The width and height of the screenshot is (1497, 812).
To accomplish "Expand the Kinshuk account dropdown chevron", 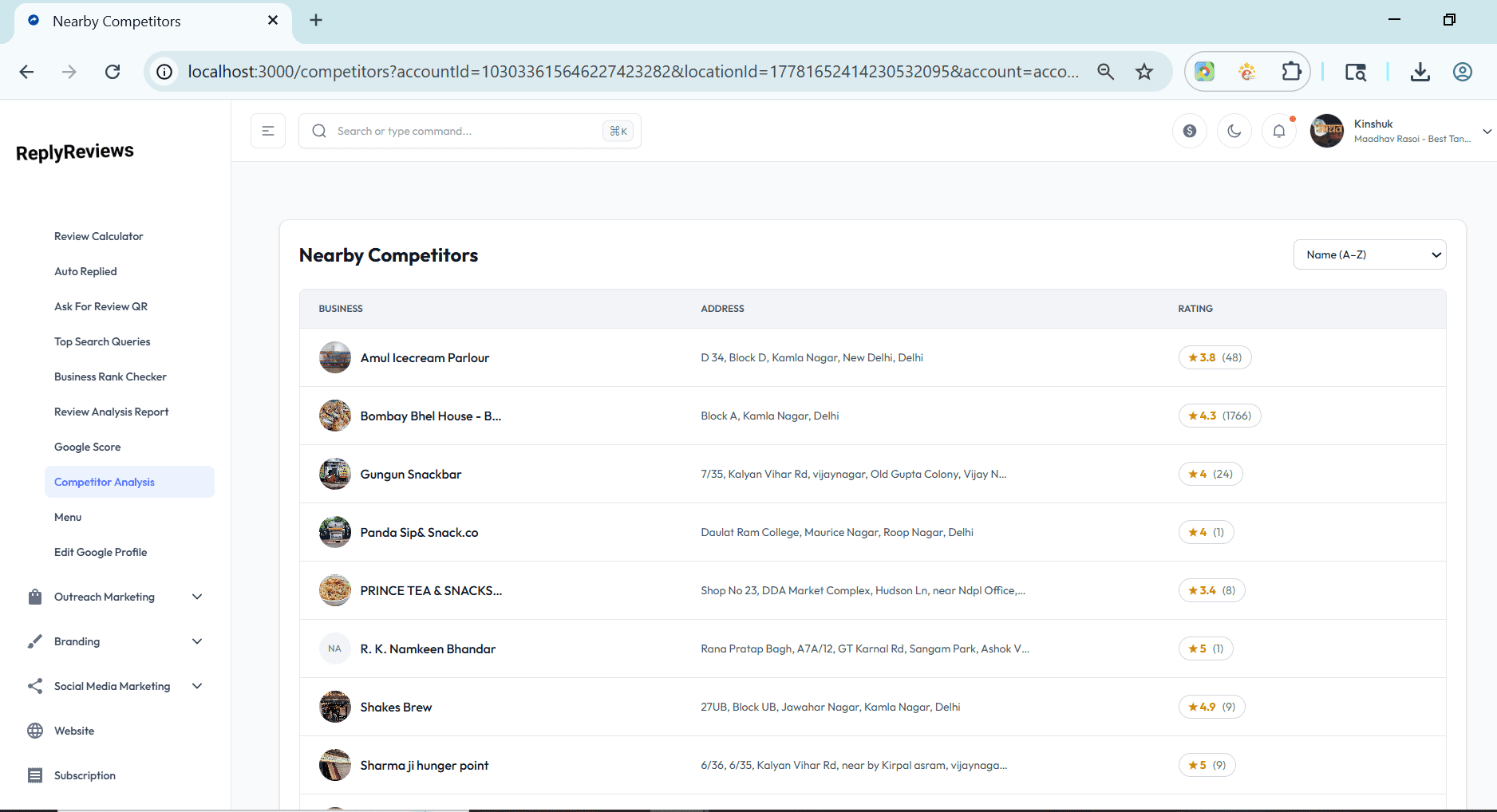I will pos(1487,132).
